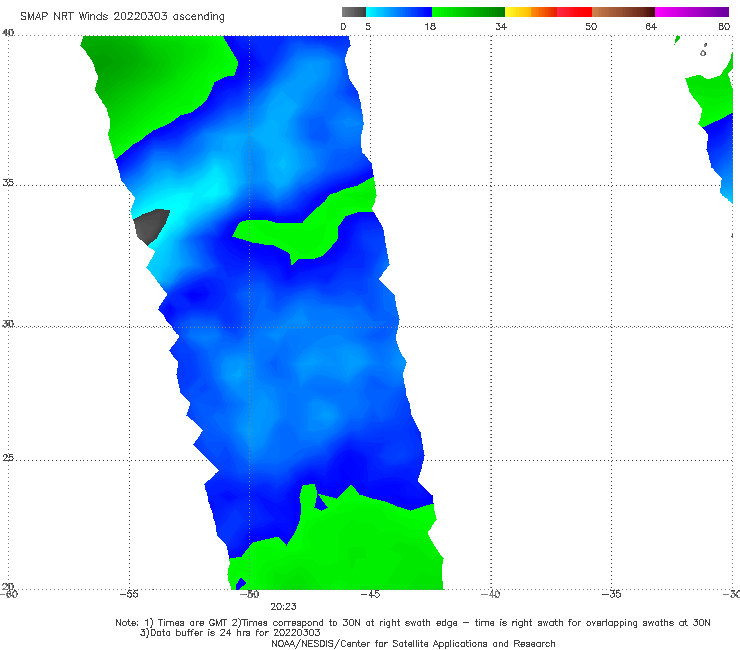Click the longitude label '-40'

491,594
